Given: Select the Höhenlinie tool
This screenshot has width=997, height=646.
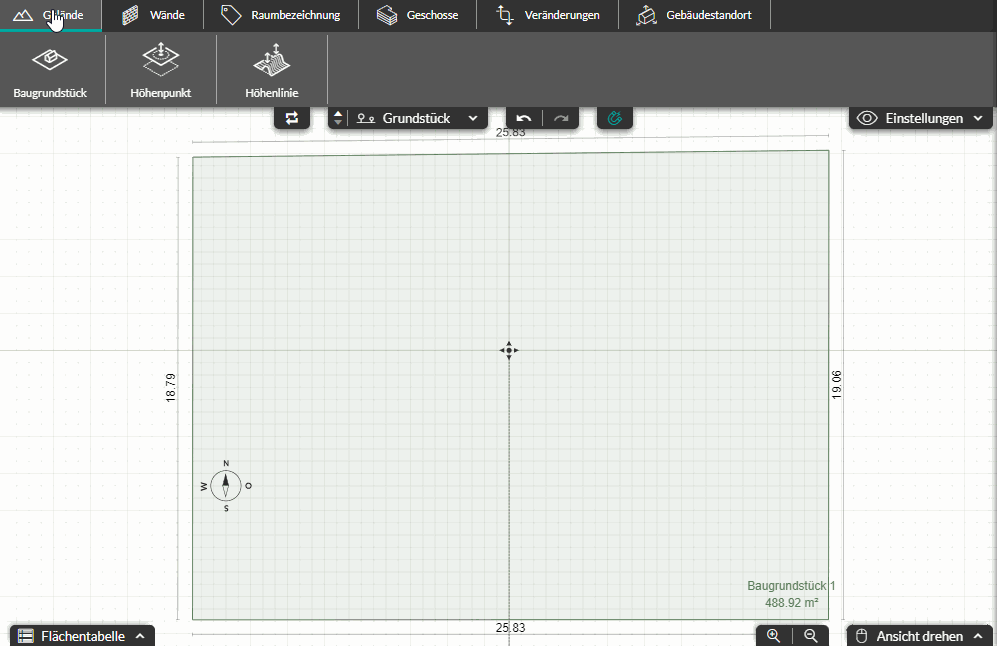Looking at the screenshot, I should (x=272, y=70).
